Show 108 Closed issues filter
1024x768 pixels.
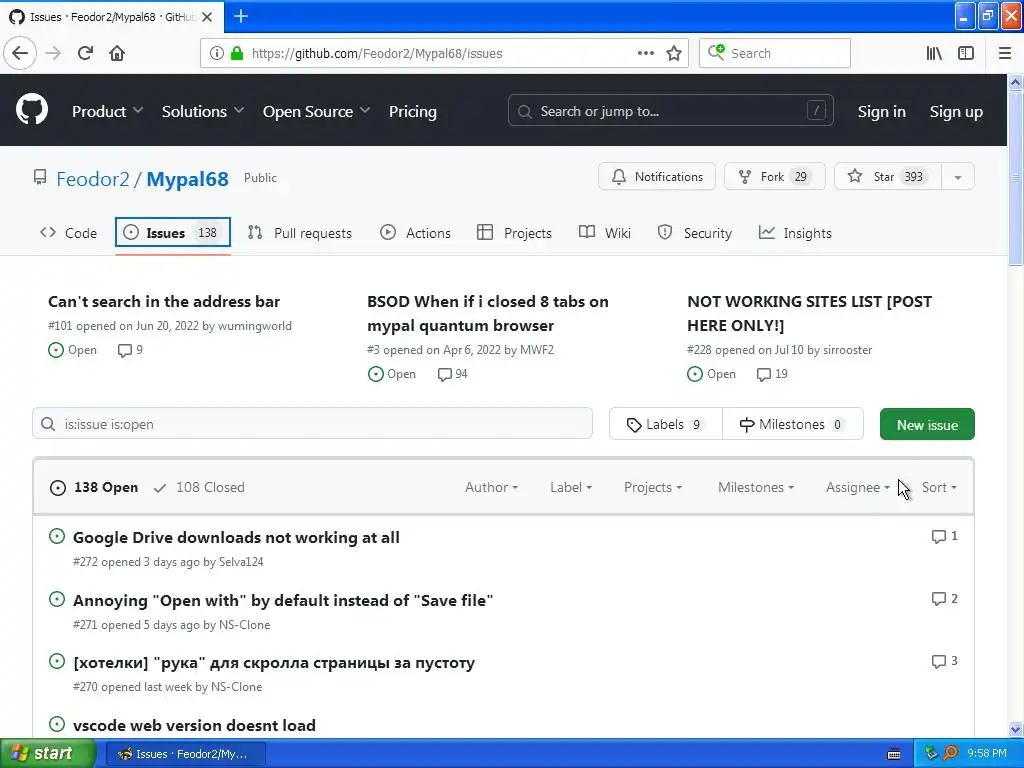199,487
